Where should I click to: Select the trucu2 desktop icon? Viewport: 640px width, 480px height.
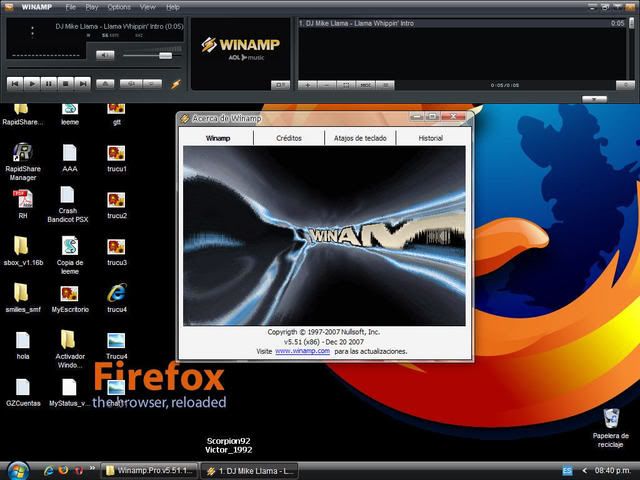pyautogui.click(x=117, y=206)
